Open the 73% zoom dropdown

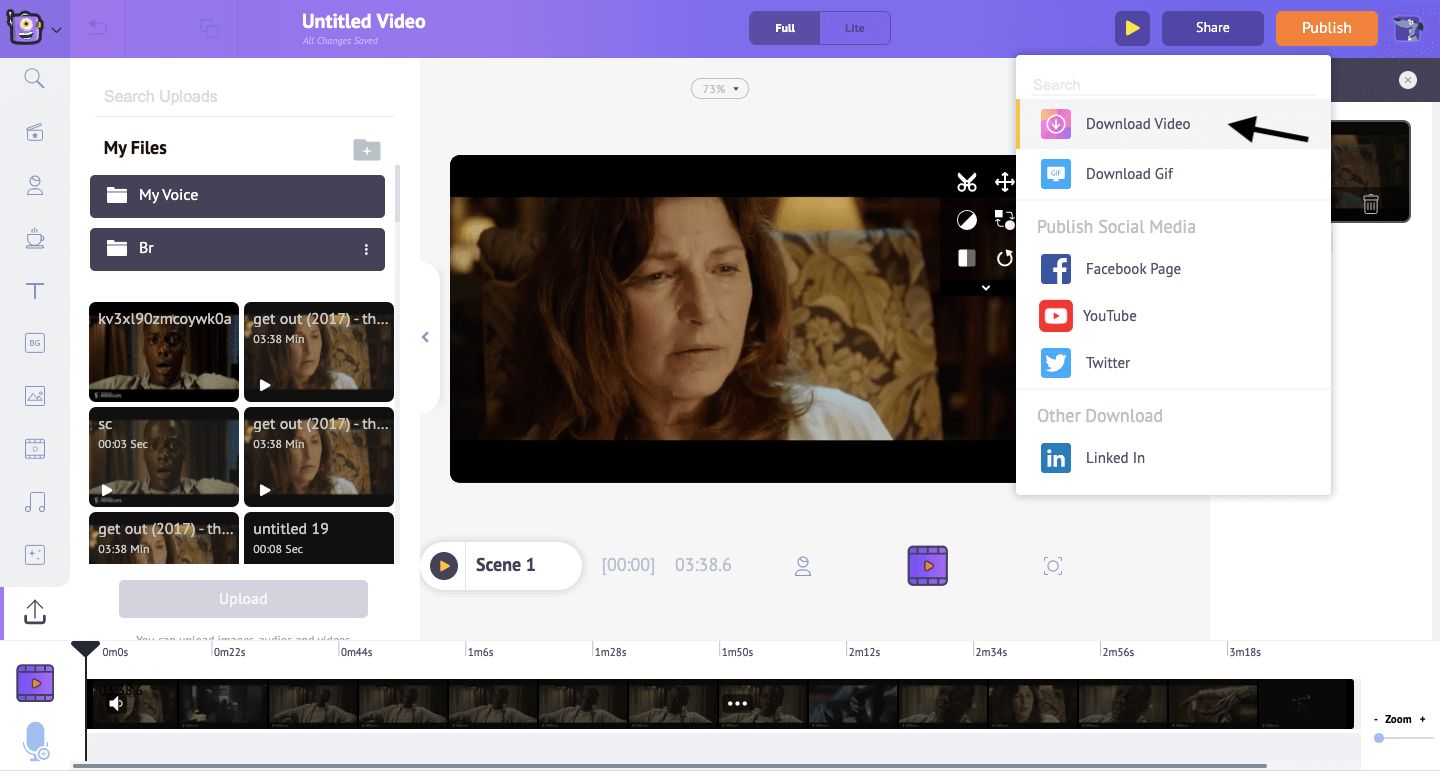(x=720, y=89)
